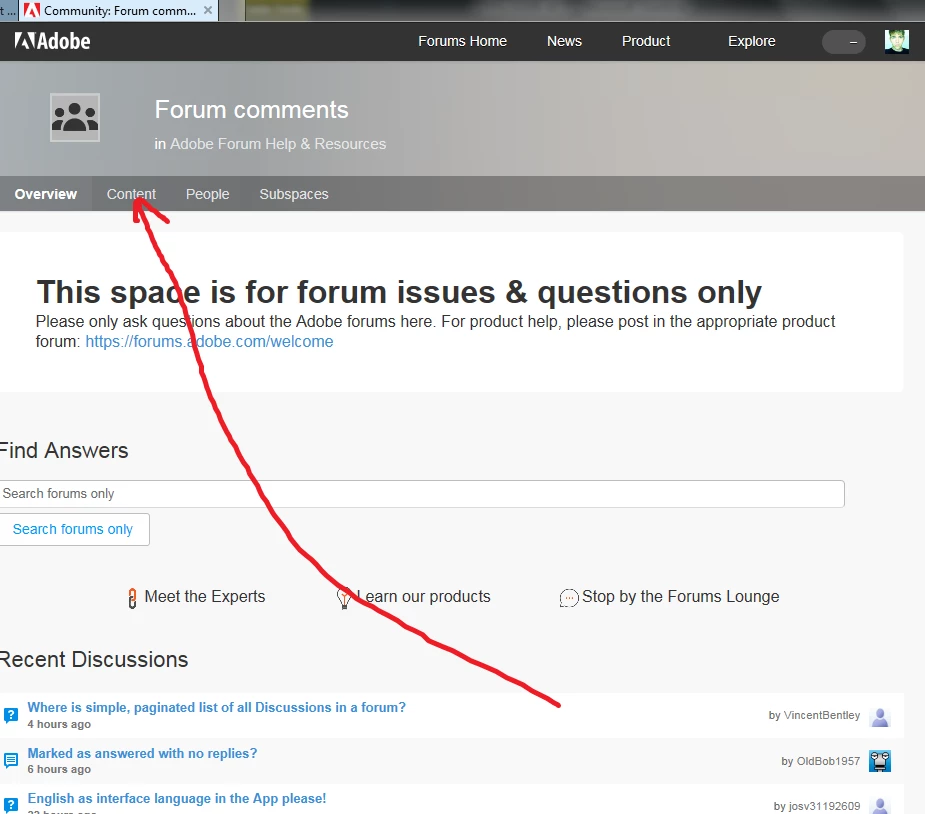
Task: Click the author name VincentBentley
Action: 822,715
